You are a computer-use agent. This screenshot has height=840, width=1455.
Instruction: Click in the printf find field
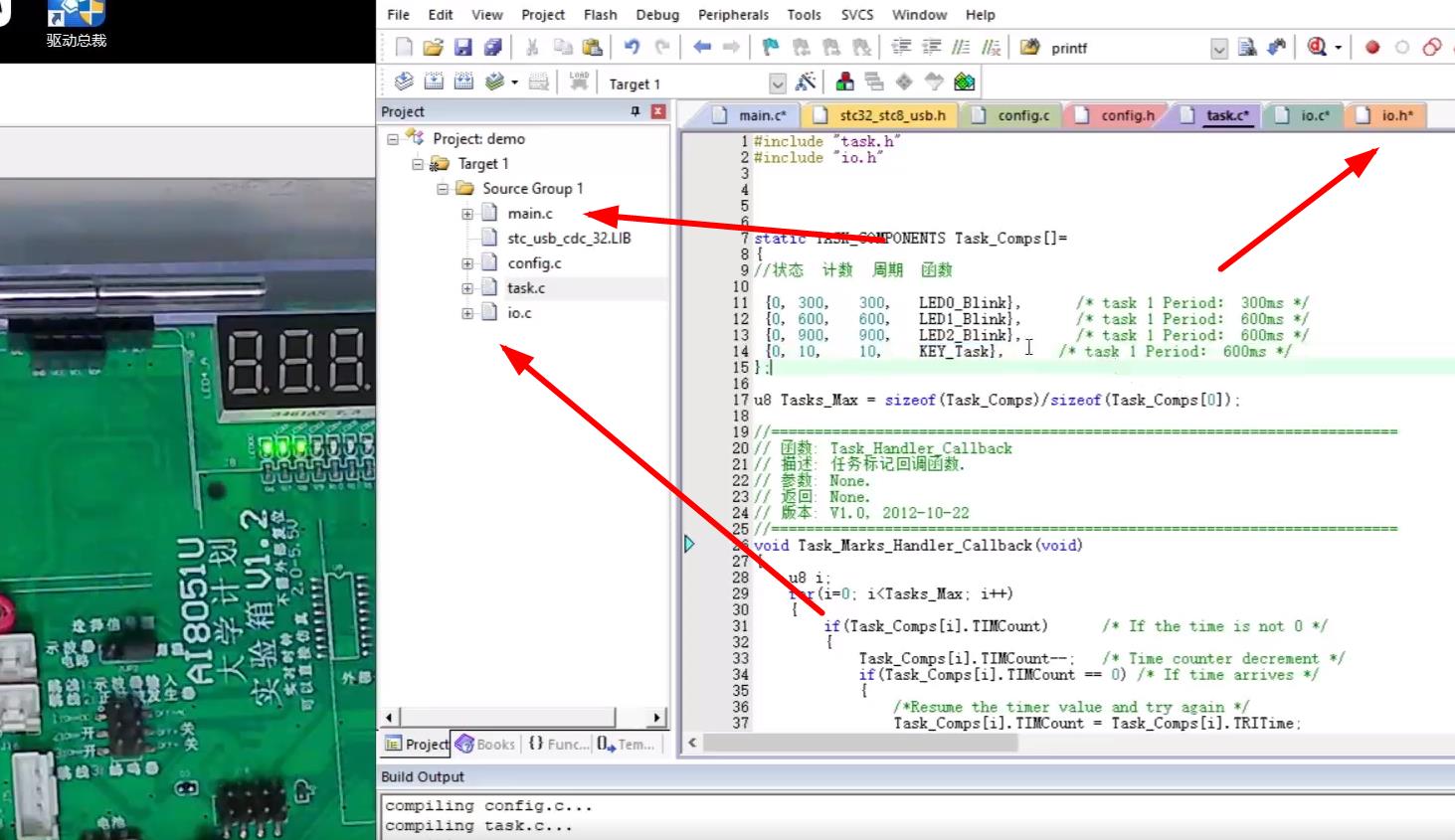[1127, 48]
